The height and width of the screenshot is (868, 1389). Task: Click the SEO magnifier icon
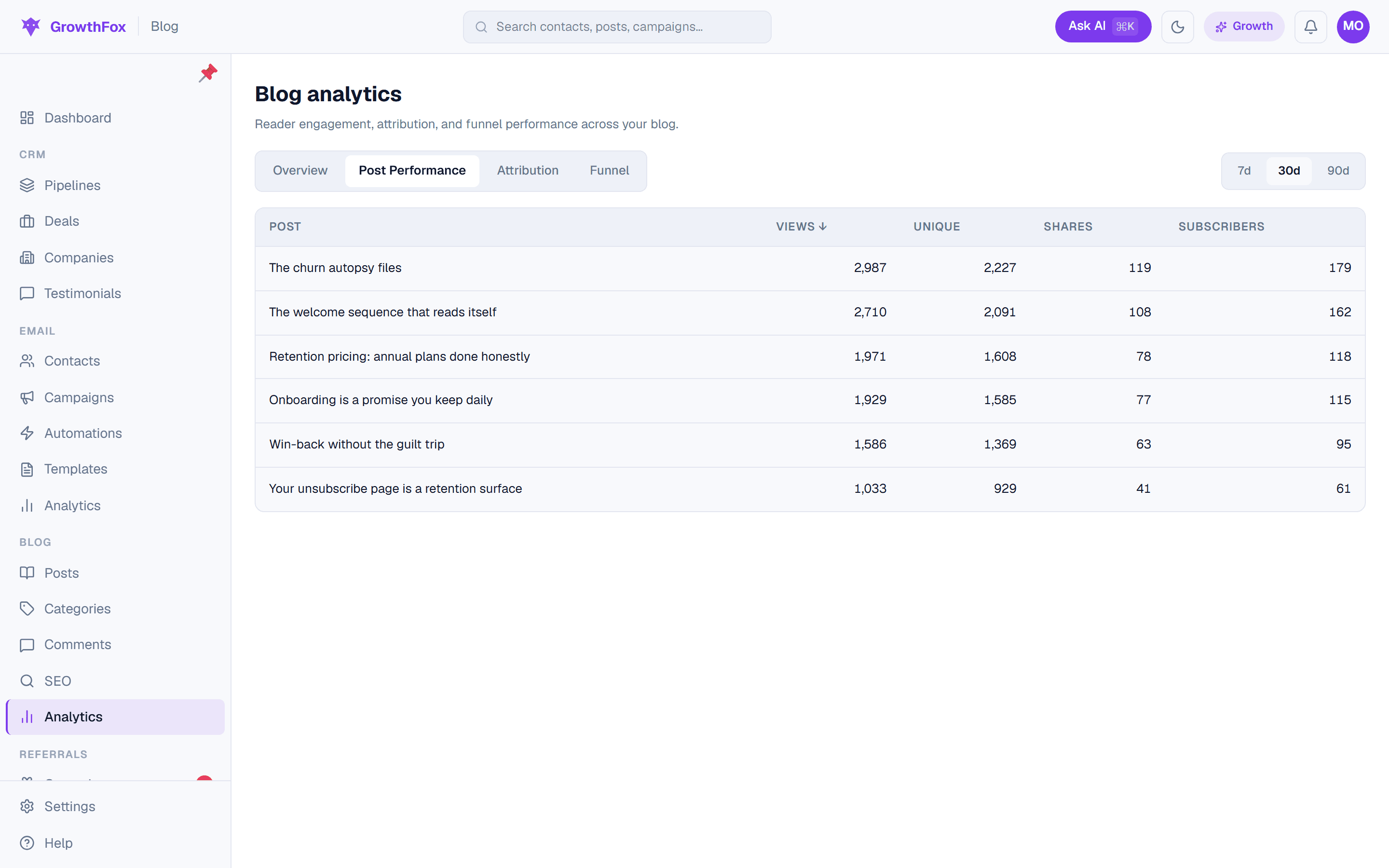click(27, 681)
